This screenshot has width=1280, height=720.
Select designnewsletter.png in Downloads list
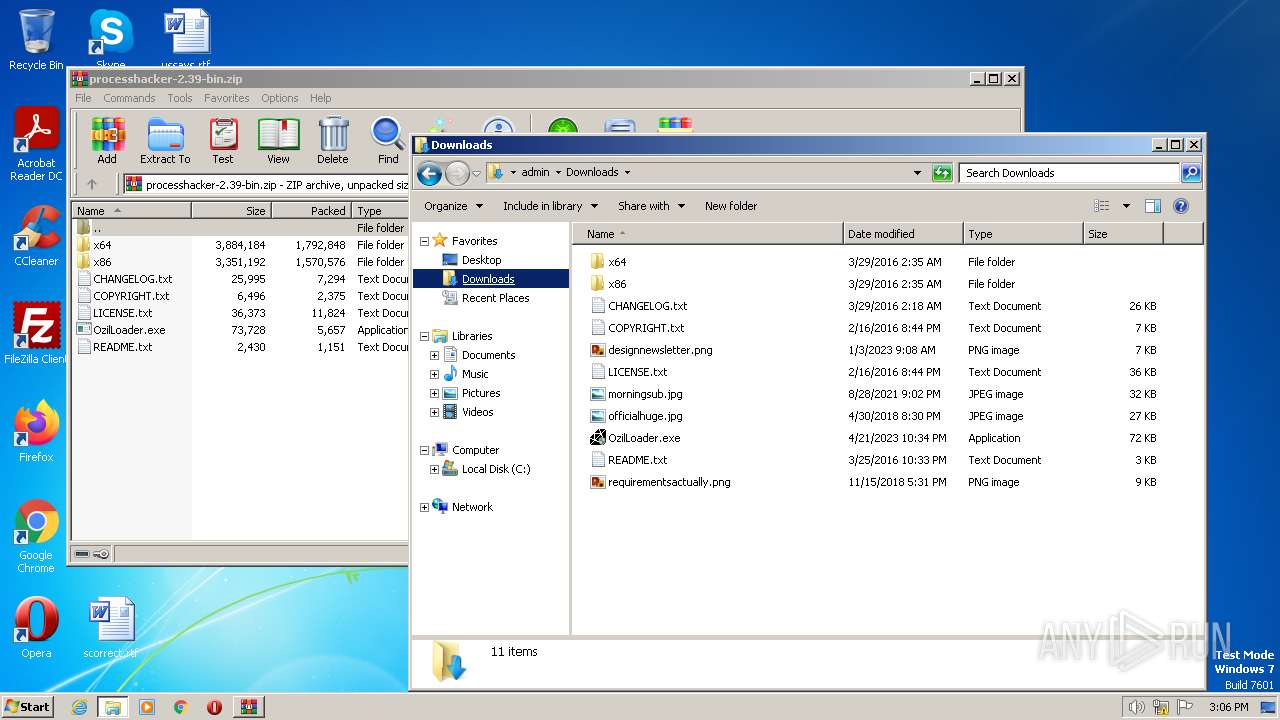(660, 350)
